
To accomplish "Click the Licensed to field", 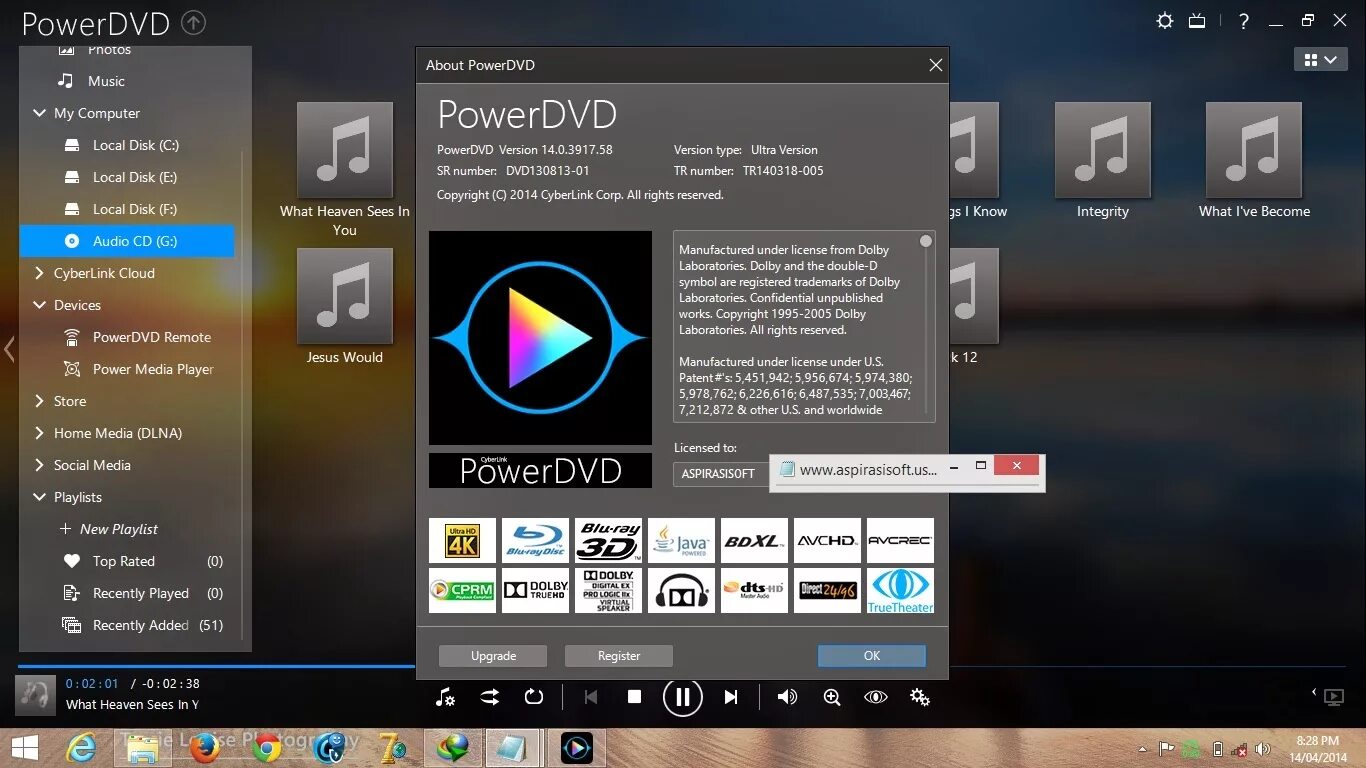I will tap(721, 474).
